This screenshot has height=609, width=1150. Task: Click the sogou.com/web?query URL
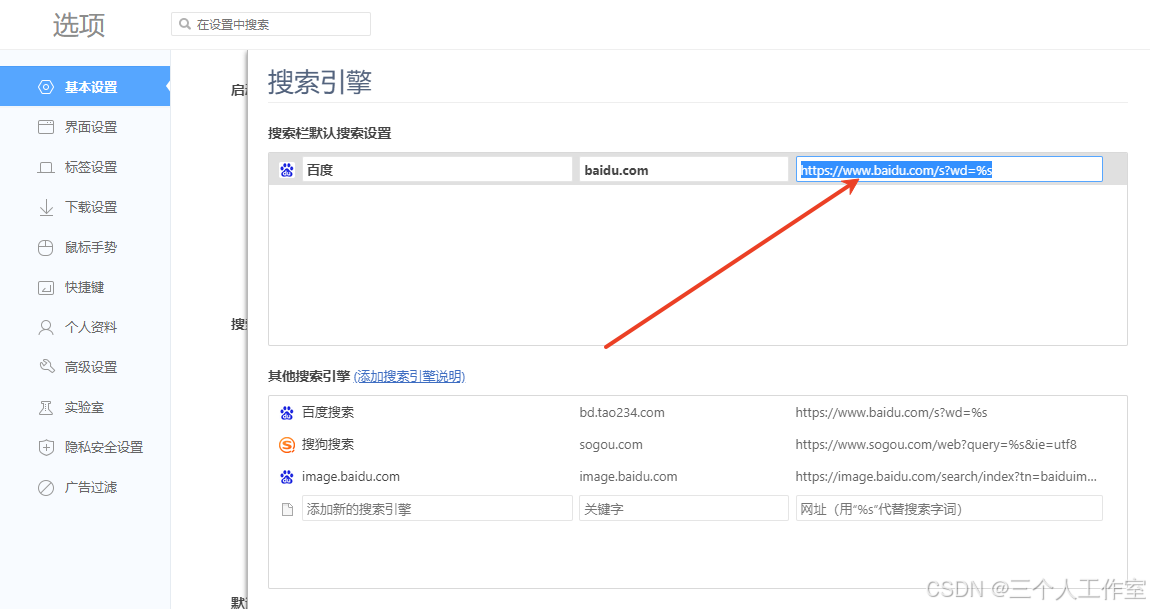pyautogui.click(x=936, y=445)
